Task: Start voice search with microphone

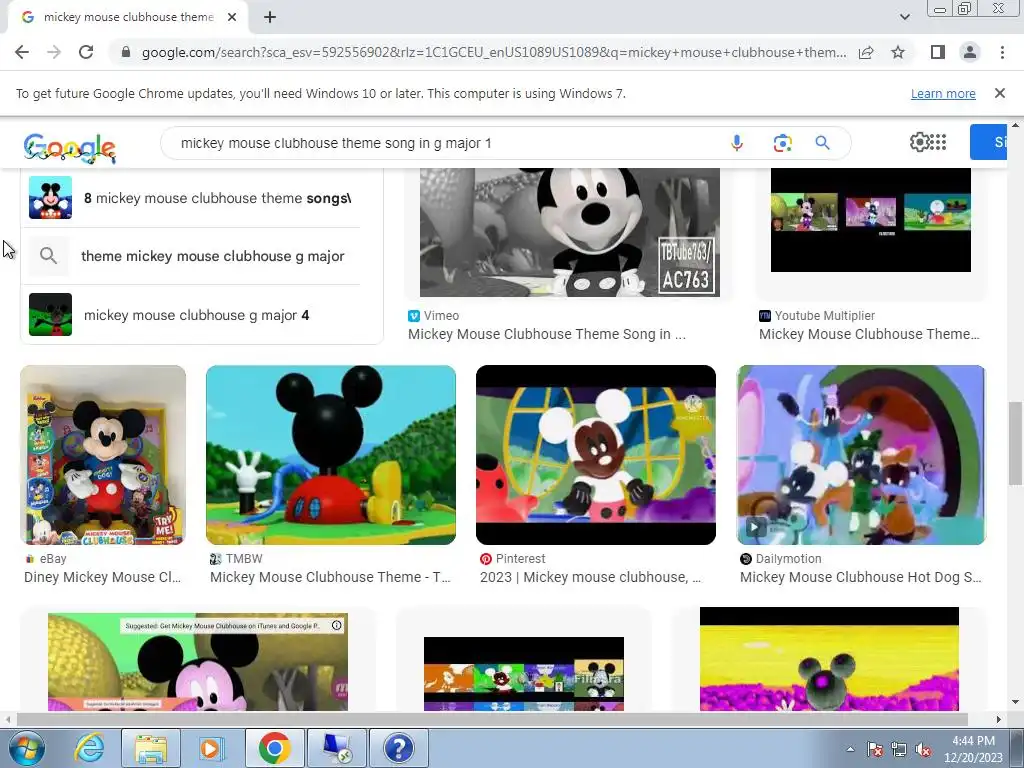Action: [737, 143]
